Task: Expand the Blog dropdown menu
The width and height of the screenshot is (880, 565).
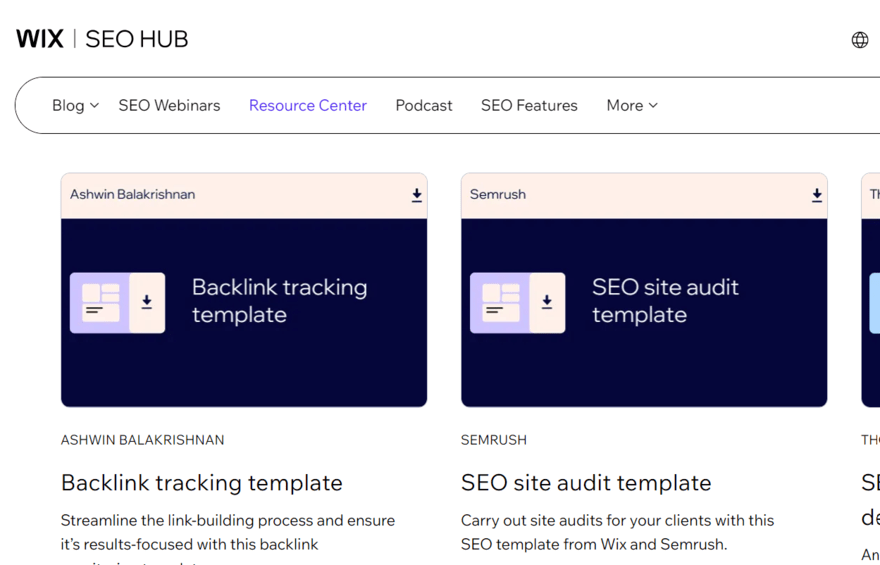Action: pyautogui.click(x=75, y=105)
